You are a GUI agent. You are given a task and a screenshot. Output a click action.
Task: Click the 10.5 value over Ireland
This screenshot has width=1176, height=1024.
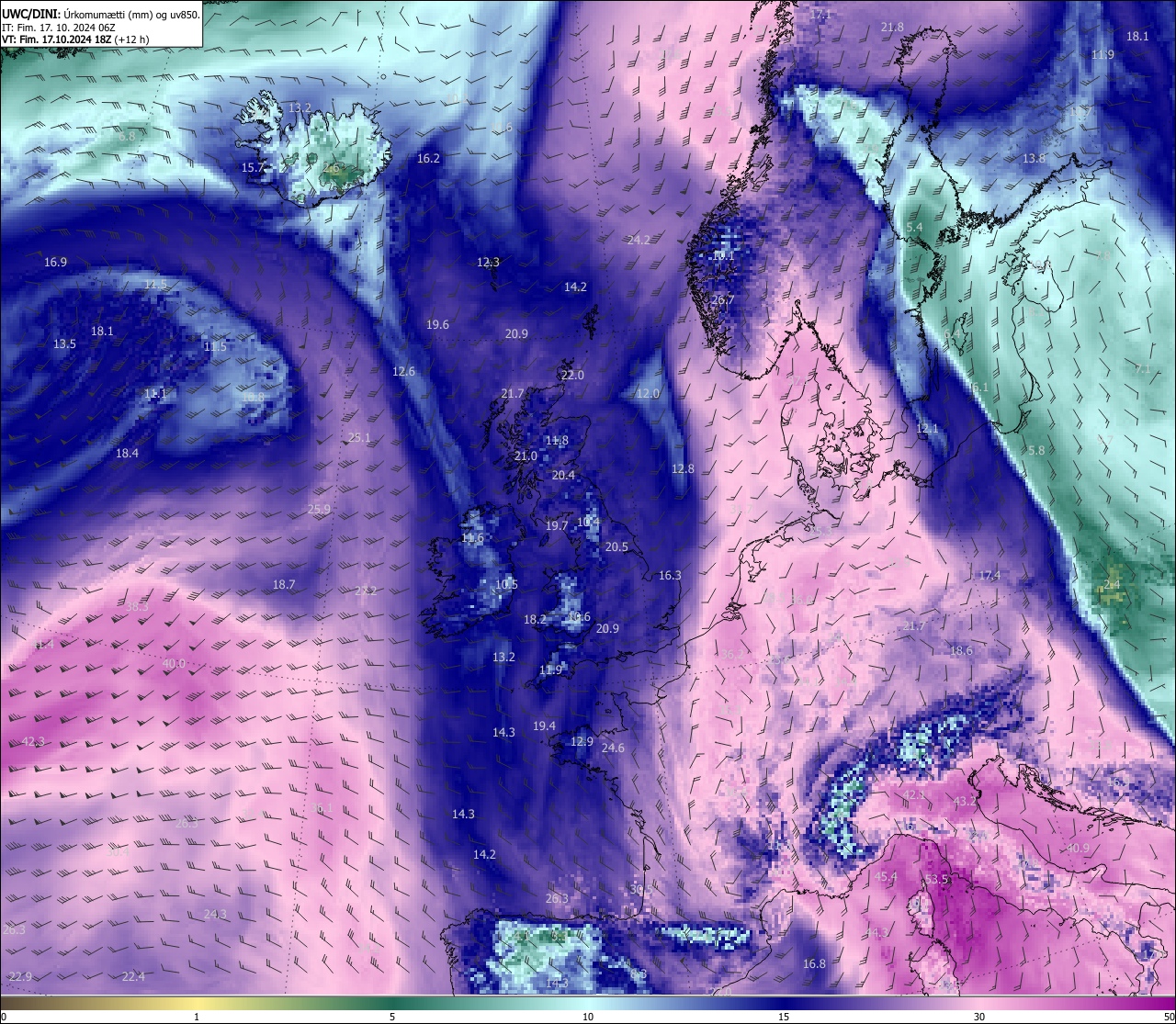click(506, 584)
